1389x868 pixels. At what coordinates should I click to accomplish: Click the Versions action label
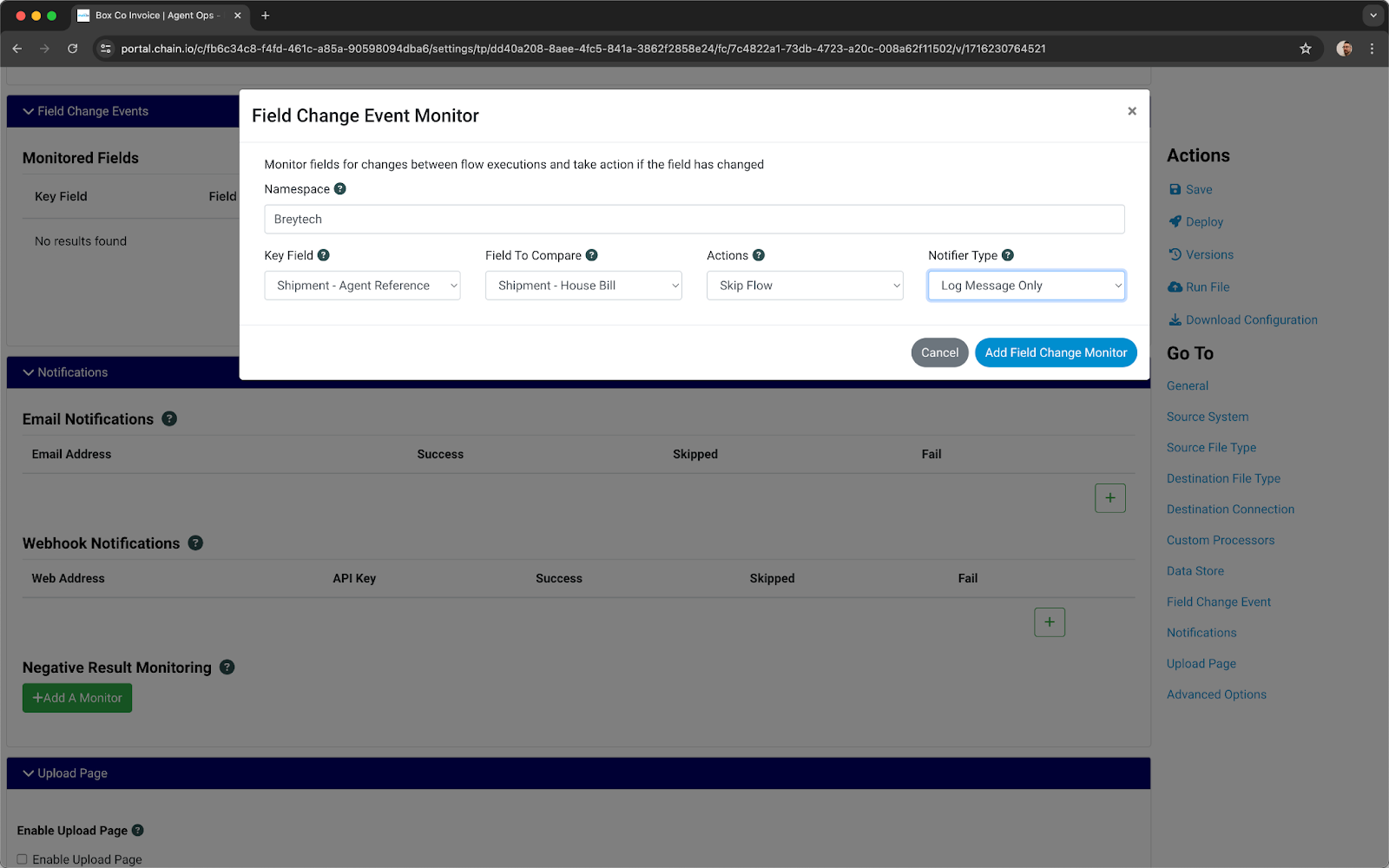pyautogui.click(x=1209, y=254)
